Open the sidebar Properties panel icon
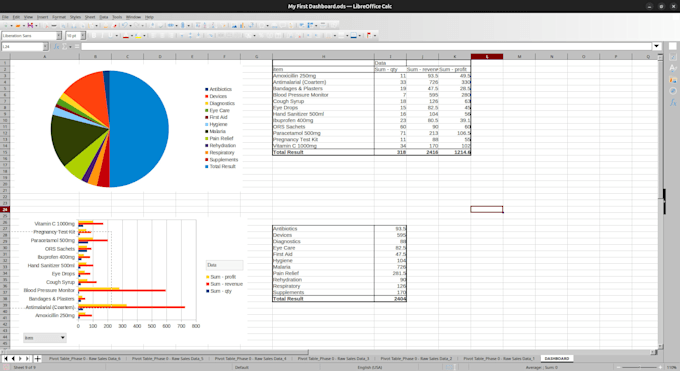 pos(673,57)
